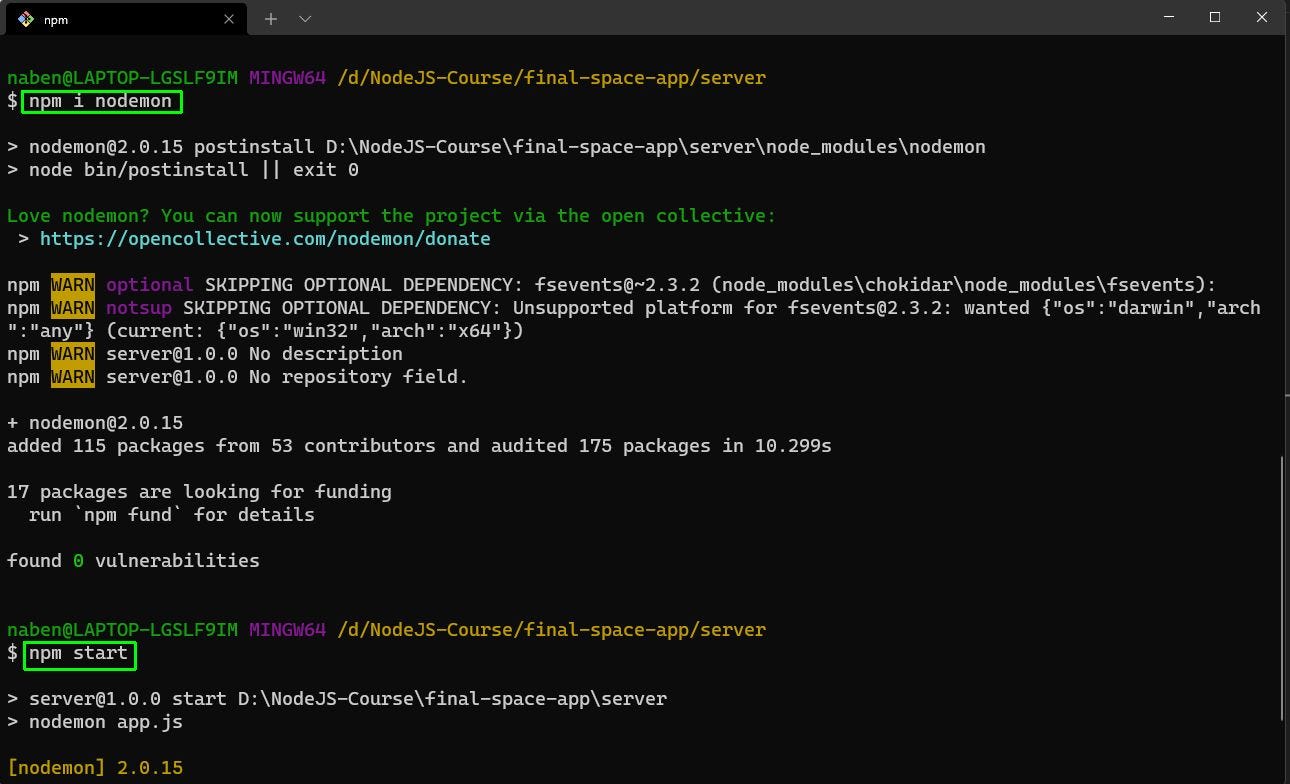The width and height of the screenshot is (1290, 784).
Task: Click 'node bin/postinstall || exit 0' line
Action: point(183,170)
